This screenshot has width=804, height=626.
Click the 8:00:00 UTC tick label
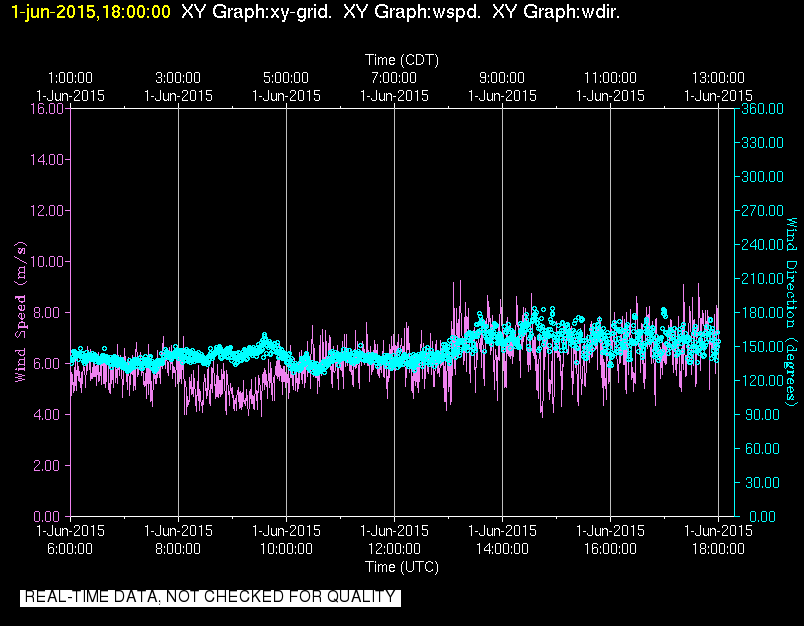tap(178, 549)
